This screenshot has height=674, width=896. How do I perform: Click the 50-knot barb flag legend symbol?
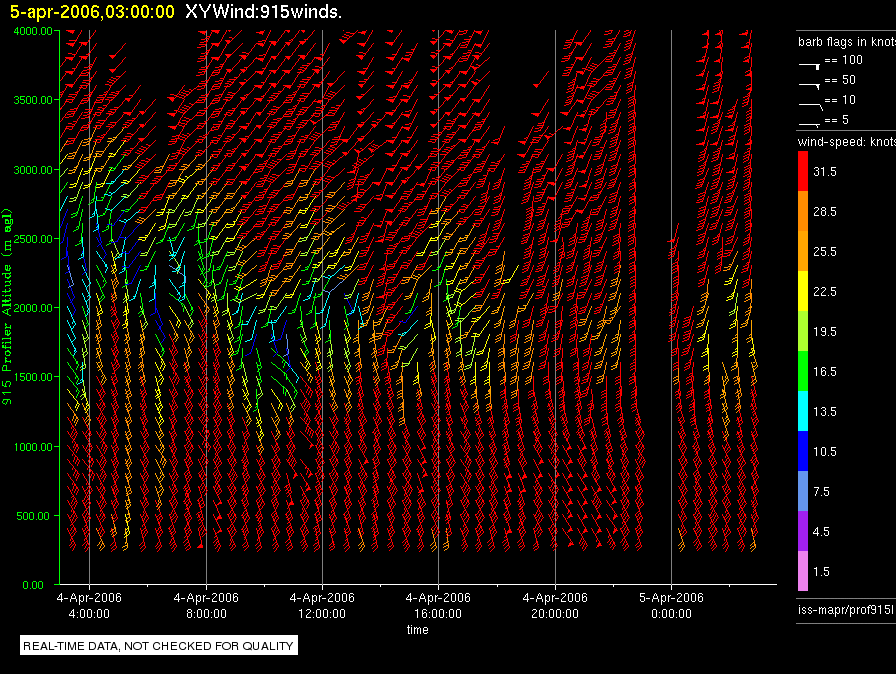pos(810,84)
